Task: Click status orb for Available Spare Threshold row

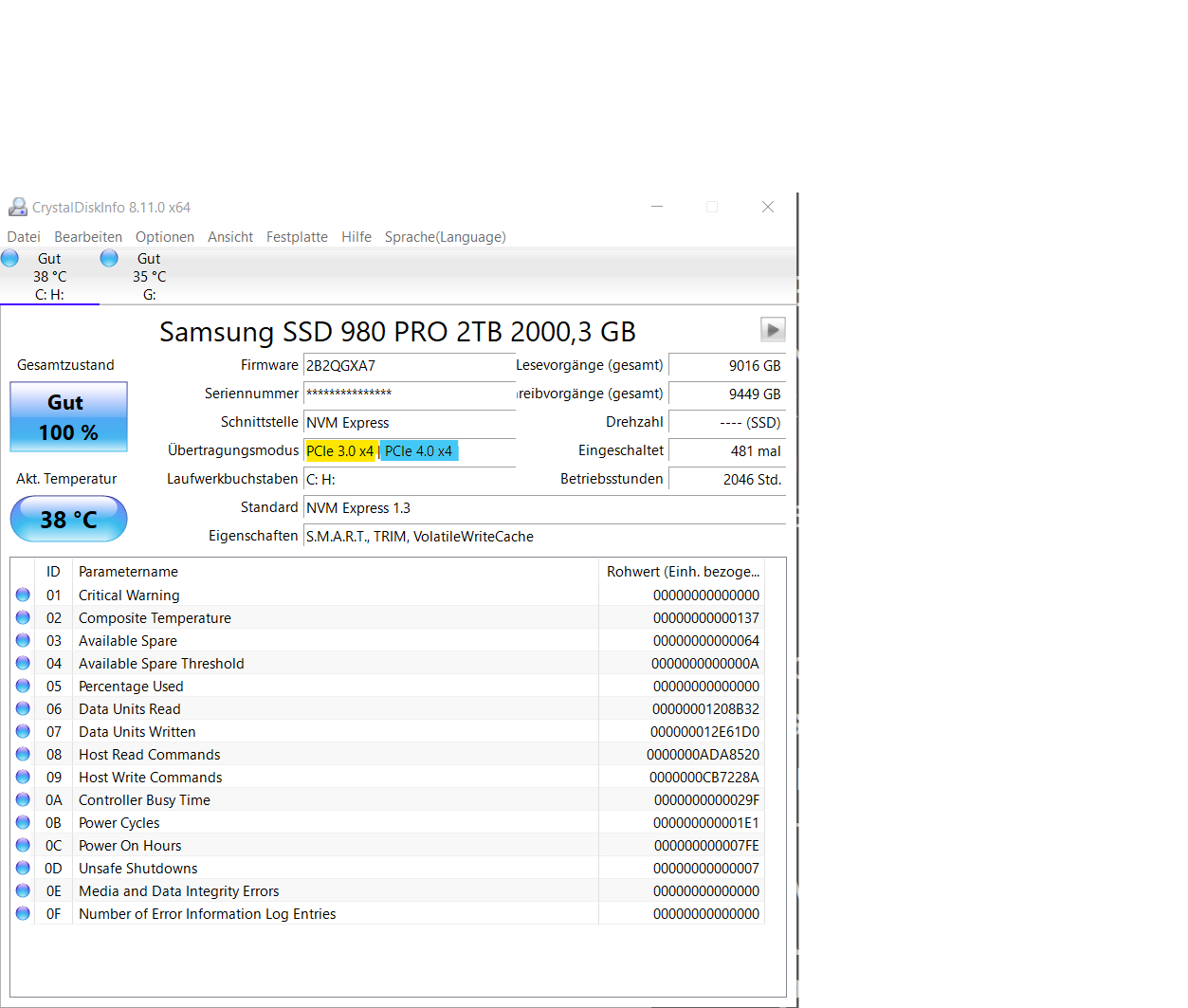Action: coord(23,663)
